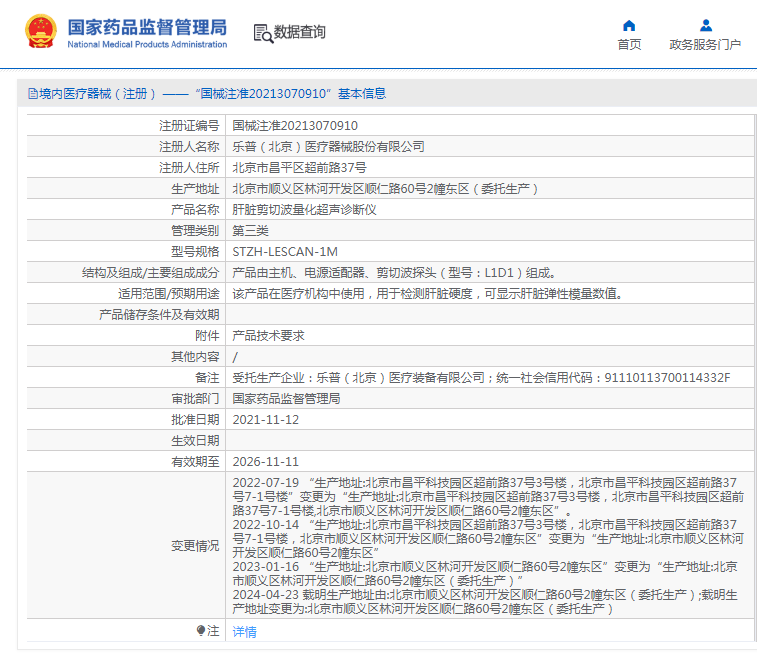This screenshot has width=757, height=655.
Task: Select the 2022-10-14 change record entry
Action: [488, 539]
